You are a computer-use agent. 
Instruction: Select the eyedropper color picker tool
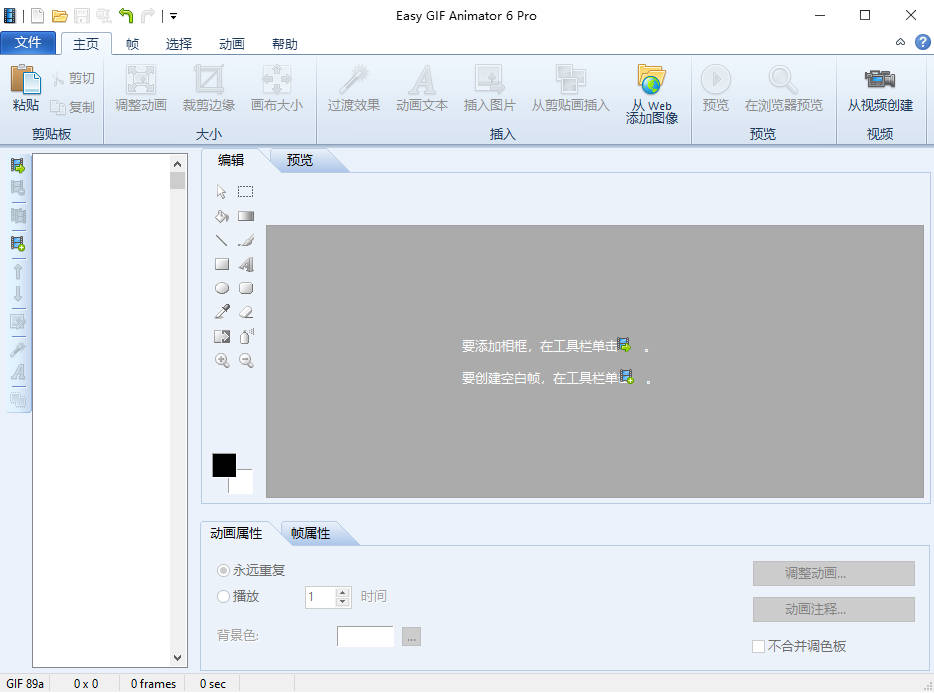tap(222, 312)
